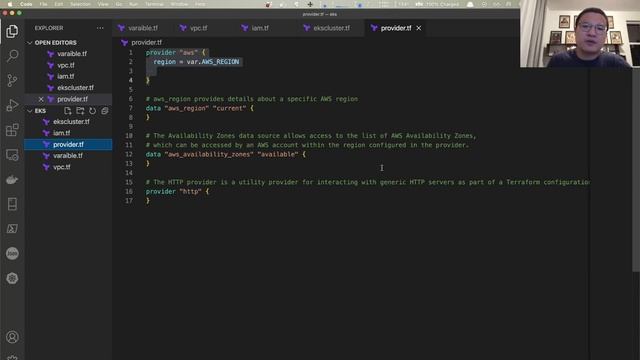Close the provider.tf editor tab

419,28
